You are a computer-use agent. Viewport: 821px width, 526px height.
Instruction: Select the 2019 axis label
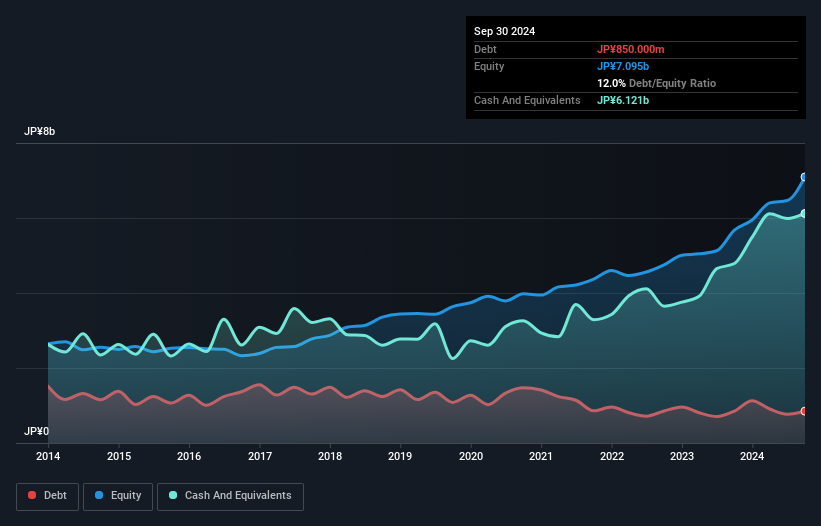pos(400,456)
